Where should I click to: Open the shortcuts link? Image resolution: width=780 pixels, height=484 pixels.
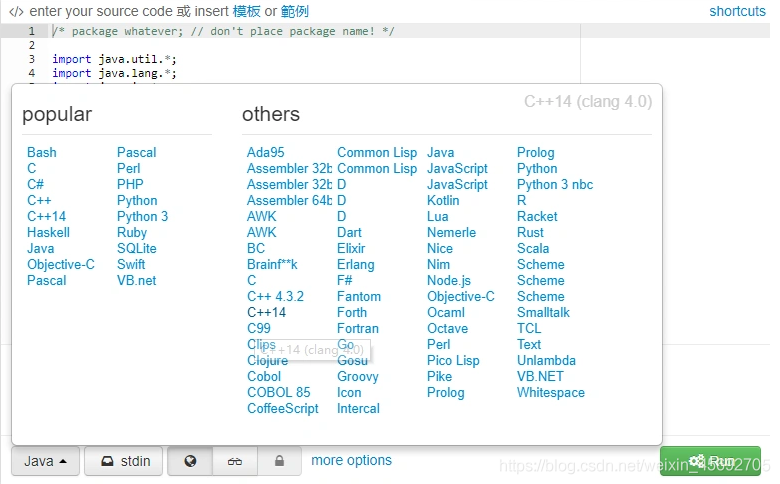(737, 11)
